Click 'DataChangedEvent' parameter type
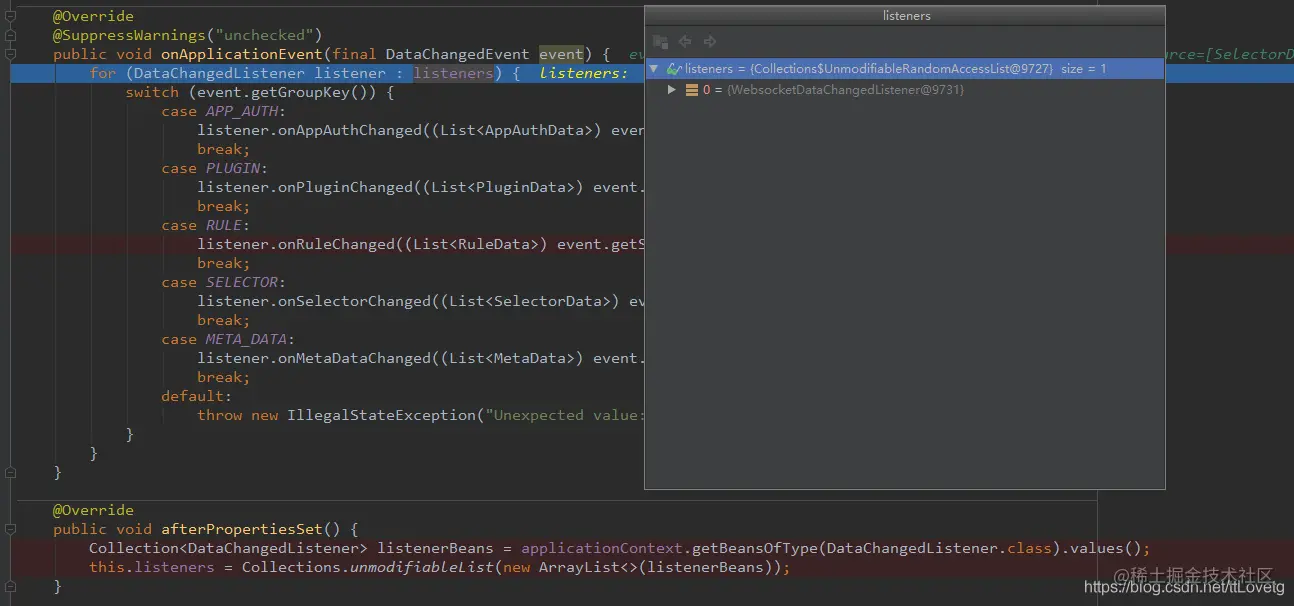Image resolution: width=1294 pixels, height=606 pixels. tap(457, 54)
